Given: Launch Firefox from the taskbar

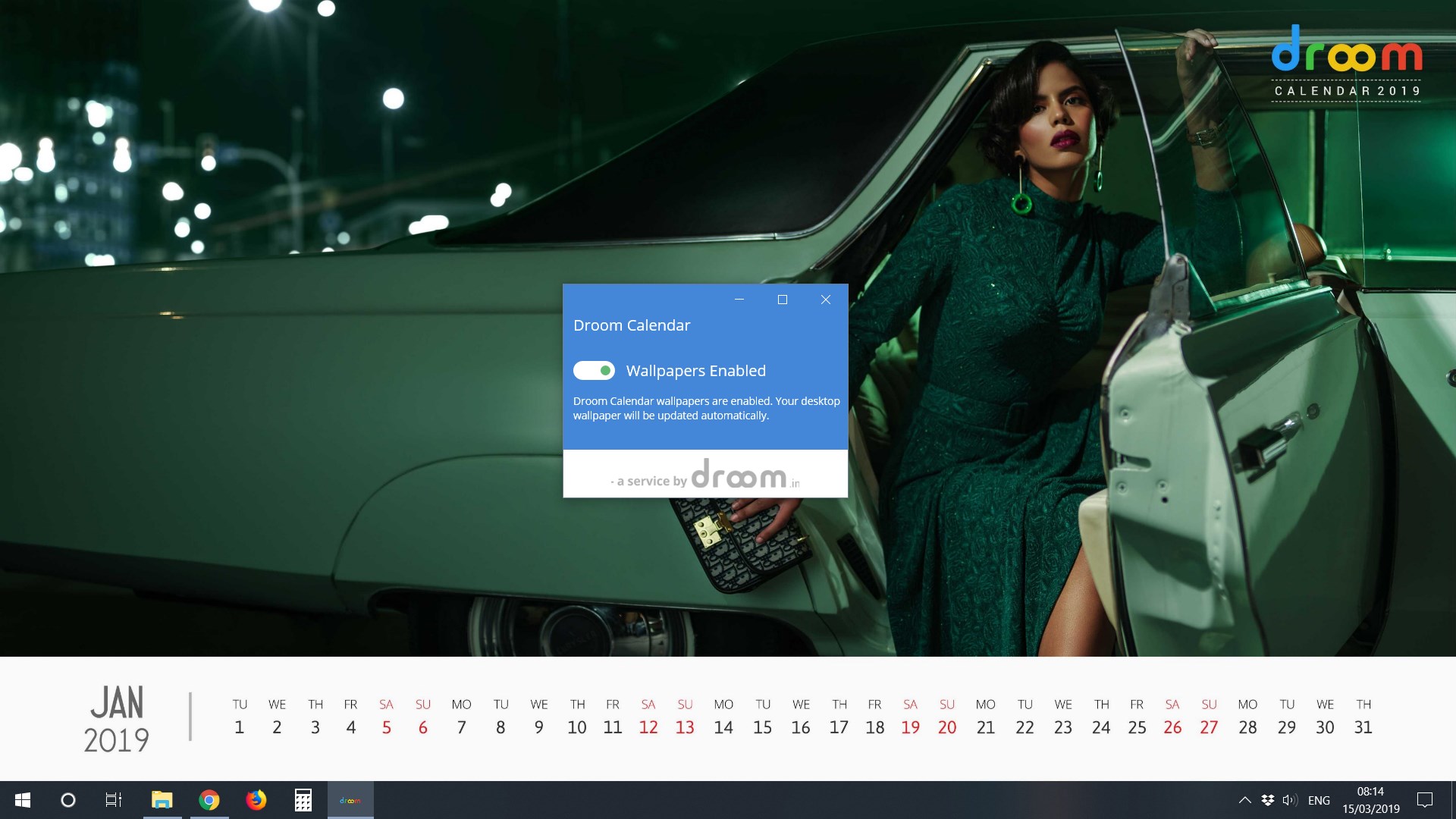Looking at the screenshot, I should (x=256, y=800).
